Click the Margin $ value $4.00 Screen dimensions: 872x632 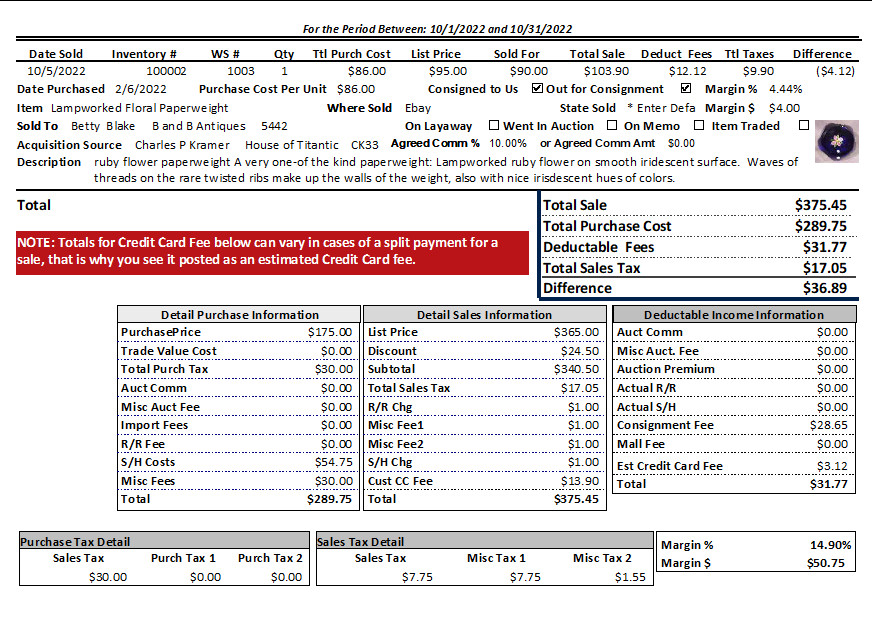[x=784, y=108]
